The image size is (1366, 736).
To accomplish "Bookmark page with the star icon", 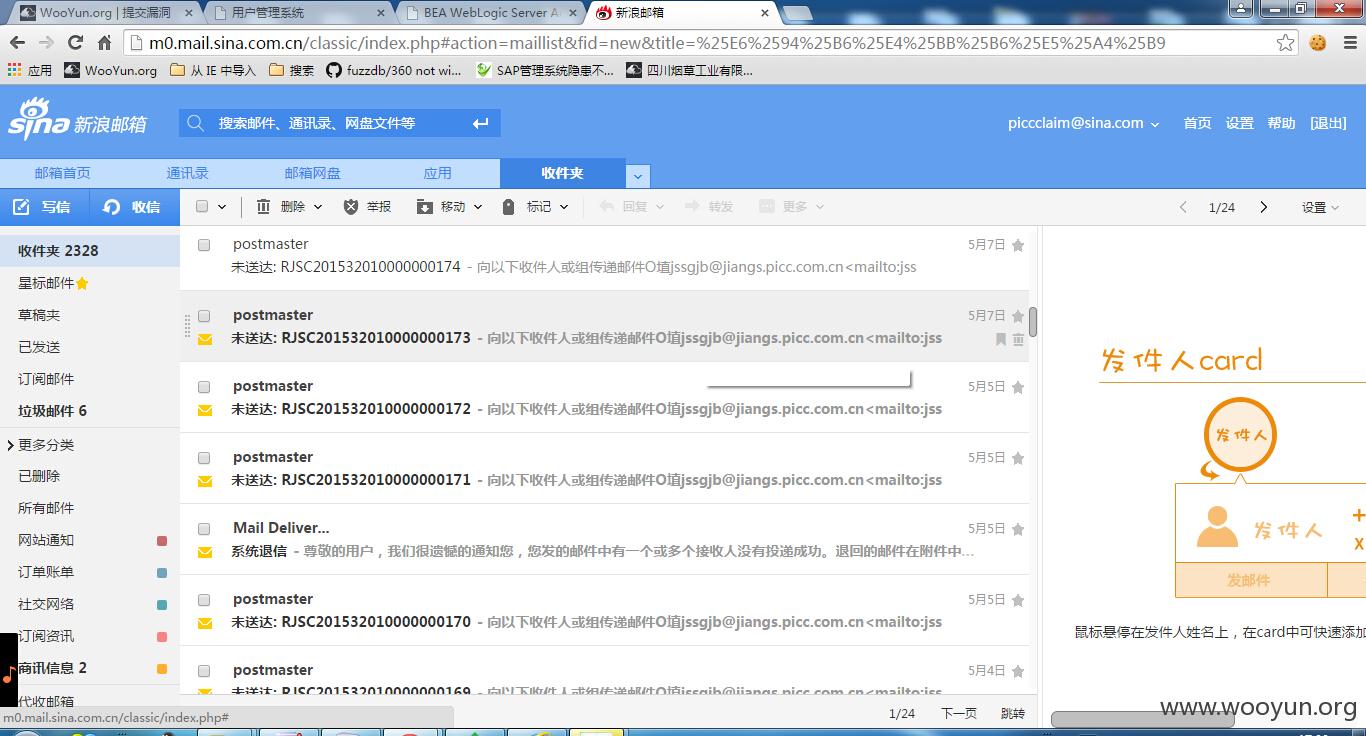I will pos(1286,43).
